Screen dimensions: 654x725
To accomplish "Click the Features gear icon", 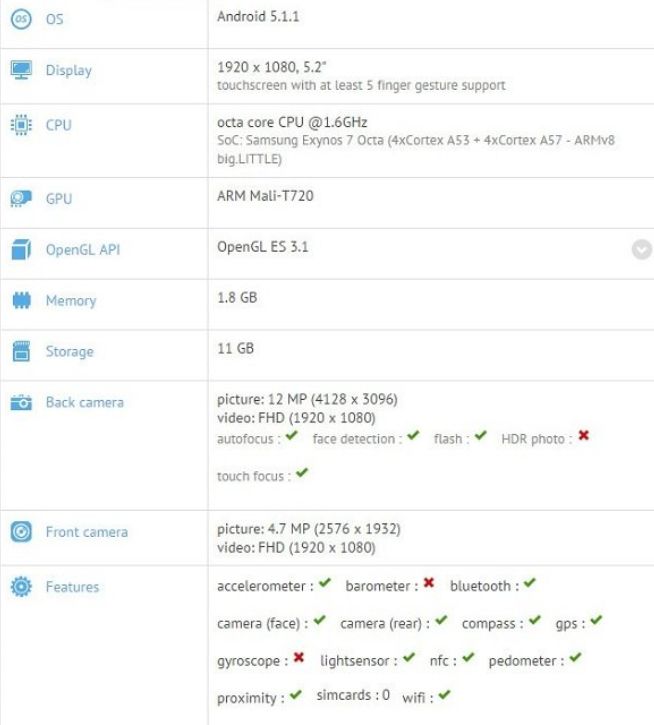I will pos(21,587).
